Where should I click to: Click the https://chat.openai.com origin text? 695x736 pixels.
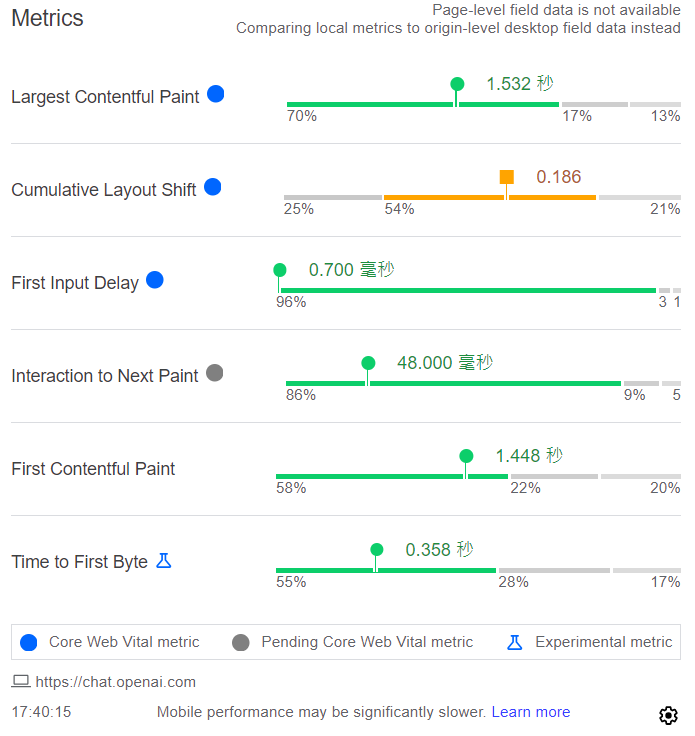[x=116, y=682]
